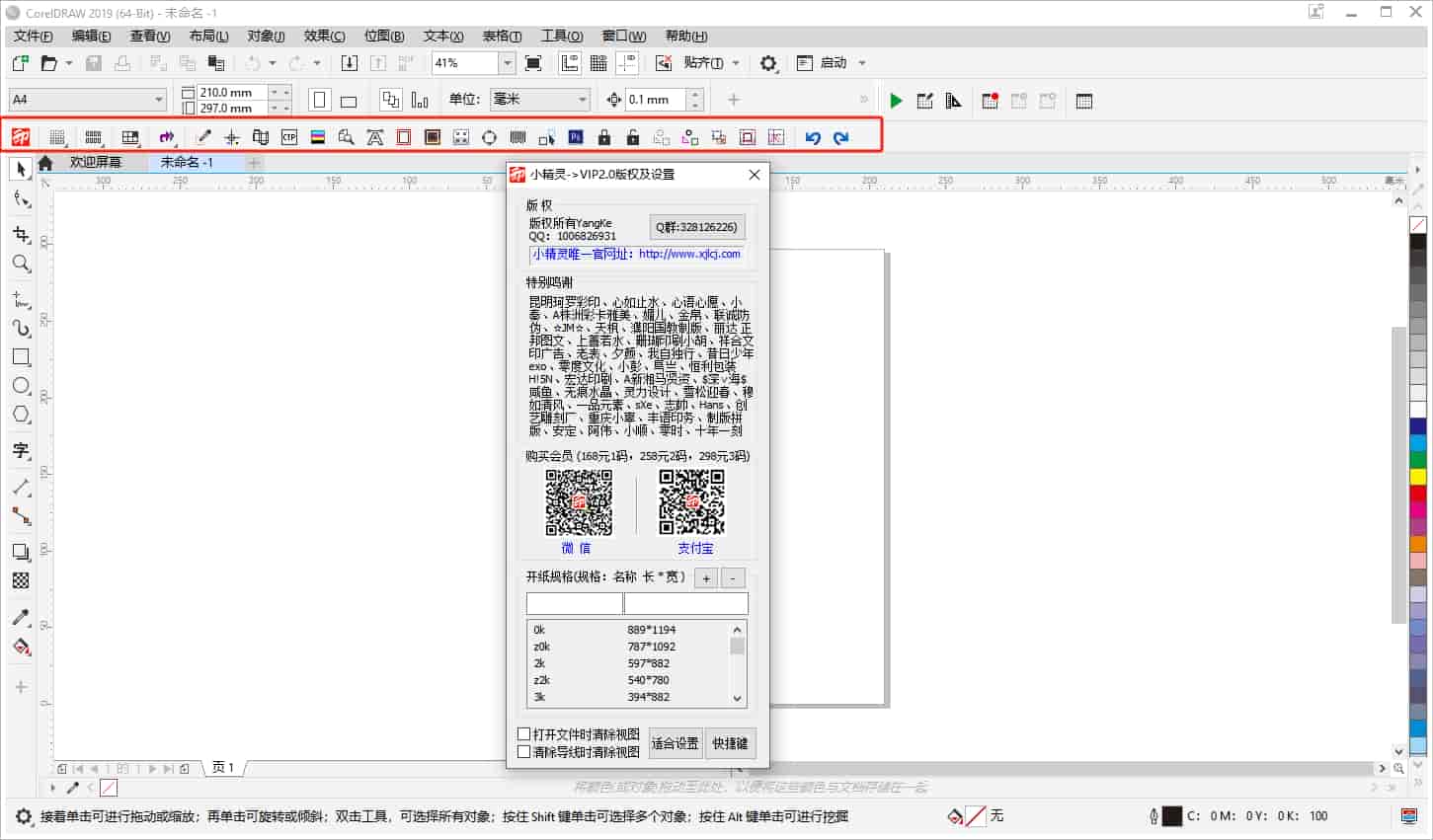Click the nudge distance 0.1 mm field
Image resolution: width=1433 pixels, height=840 pixels.
655,100
